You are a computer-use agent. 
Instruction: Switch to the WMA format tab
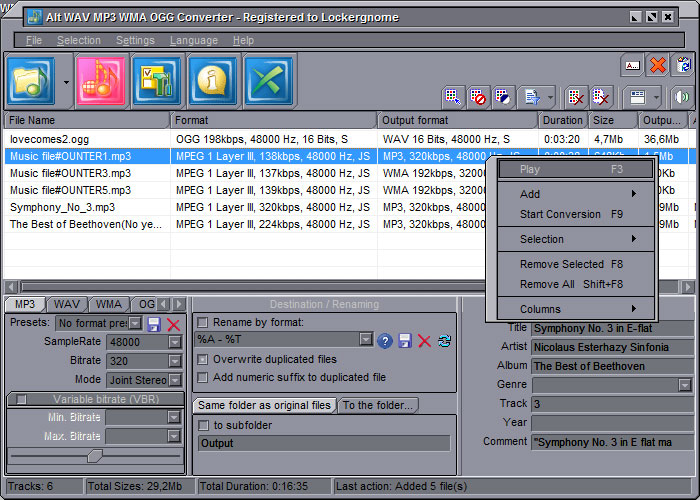[x=108, y=304]
